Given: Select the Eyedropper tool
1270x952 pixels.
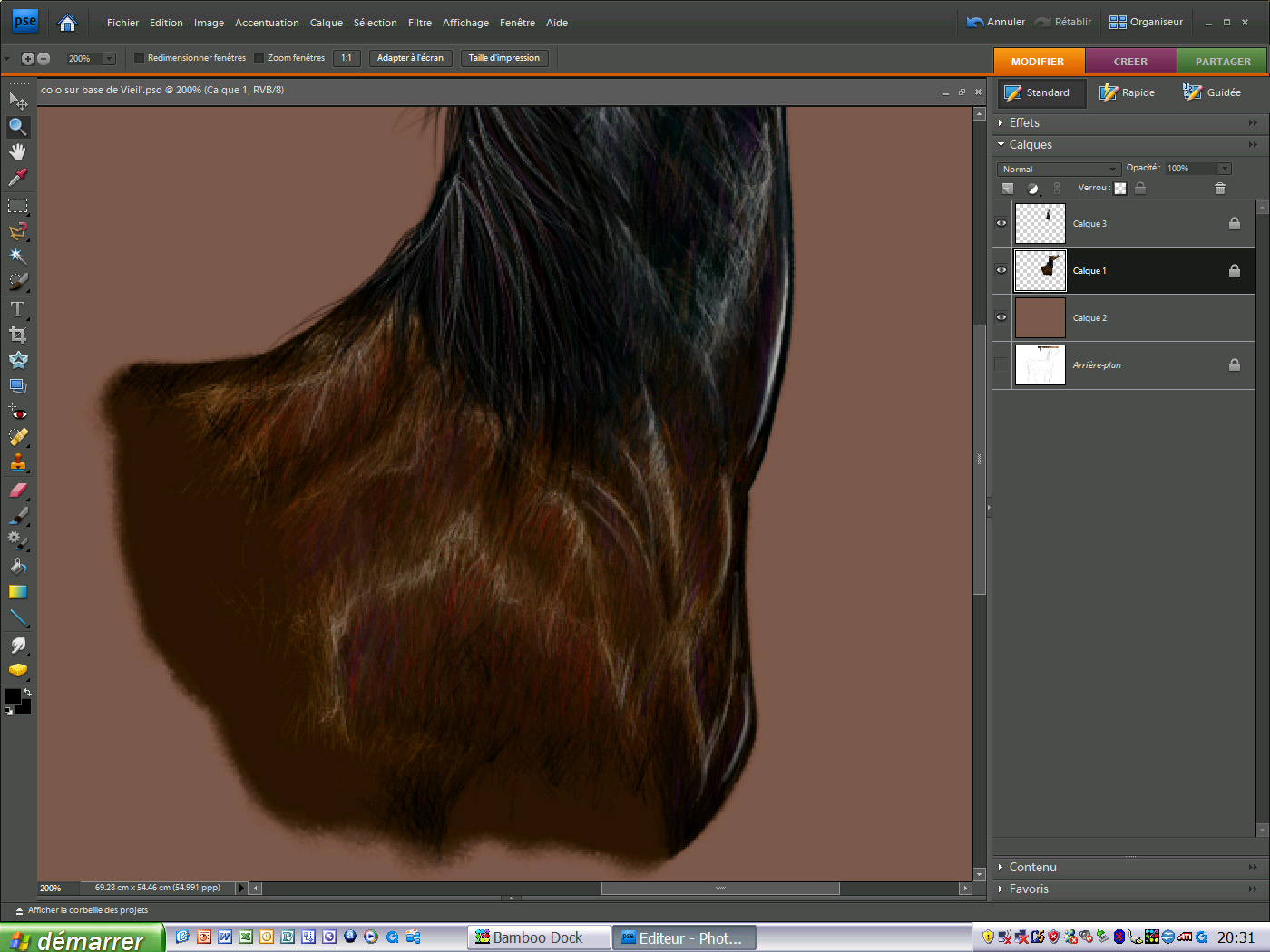Looking at the screenshot, I should coord(17,177).
